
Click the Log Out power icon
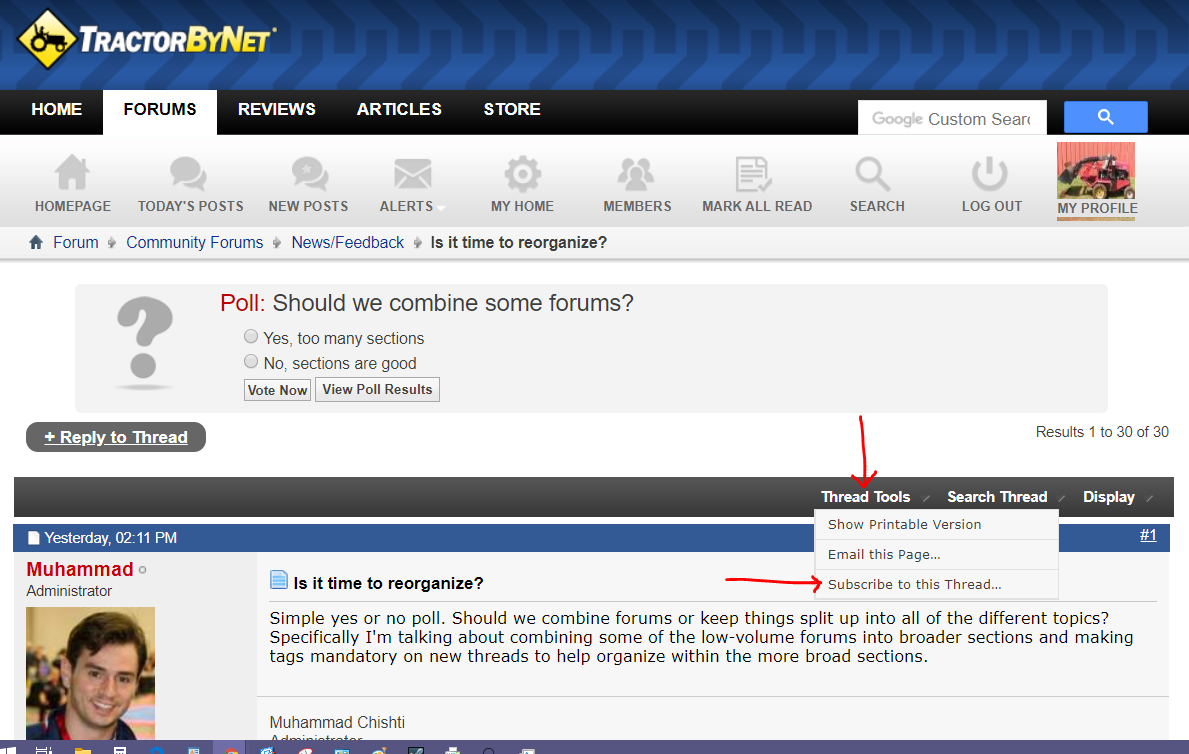coord(990,173)
